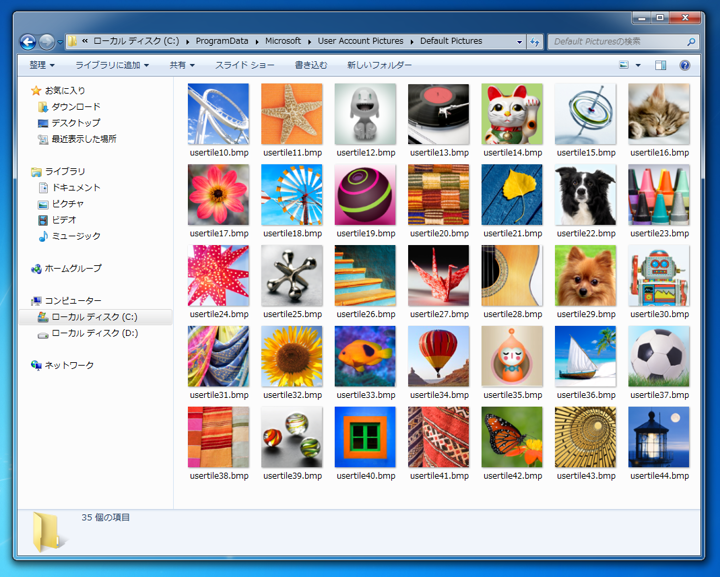Image resolution: width=720 pixels, height=577 pixels.
Task: Select ホームグループ in the sidebar
Action: (x=66, y=269)
